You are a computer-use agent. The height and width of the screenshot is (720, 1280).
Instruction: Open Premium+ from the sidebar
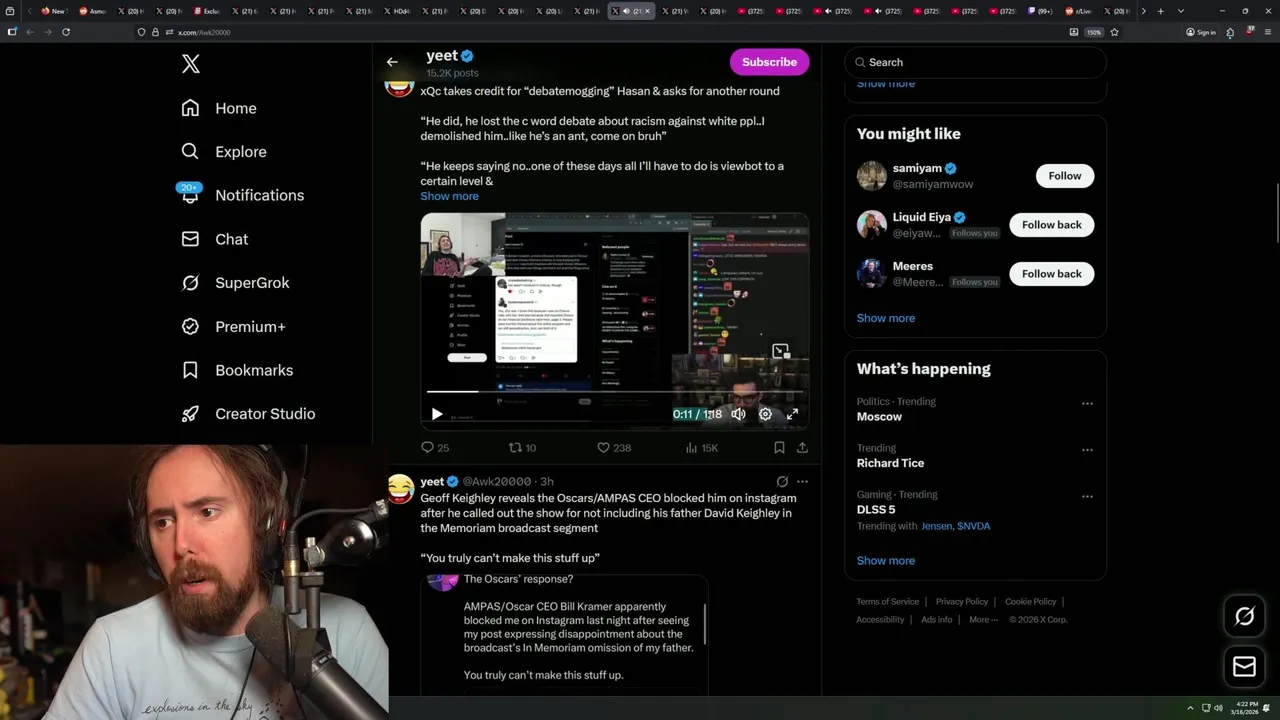(233, 326)
